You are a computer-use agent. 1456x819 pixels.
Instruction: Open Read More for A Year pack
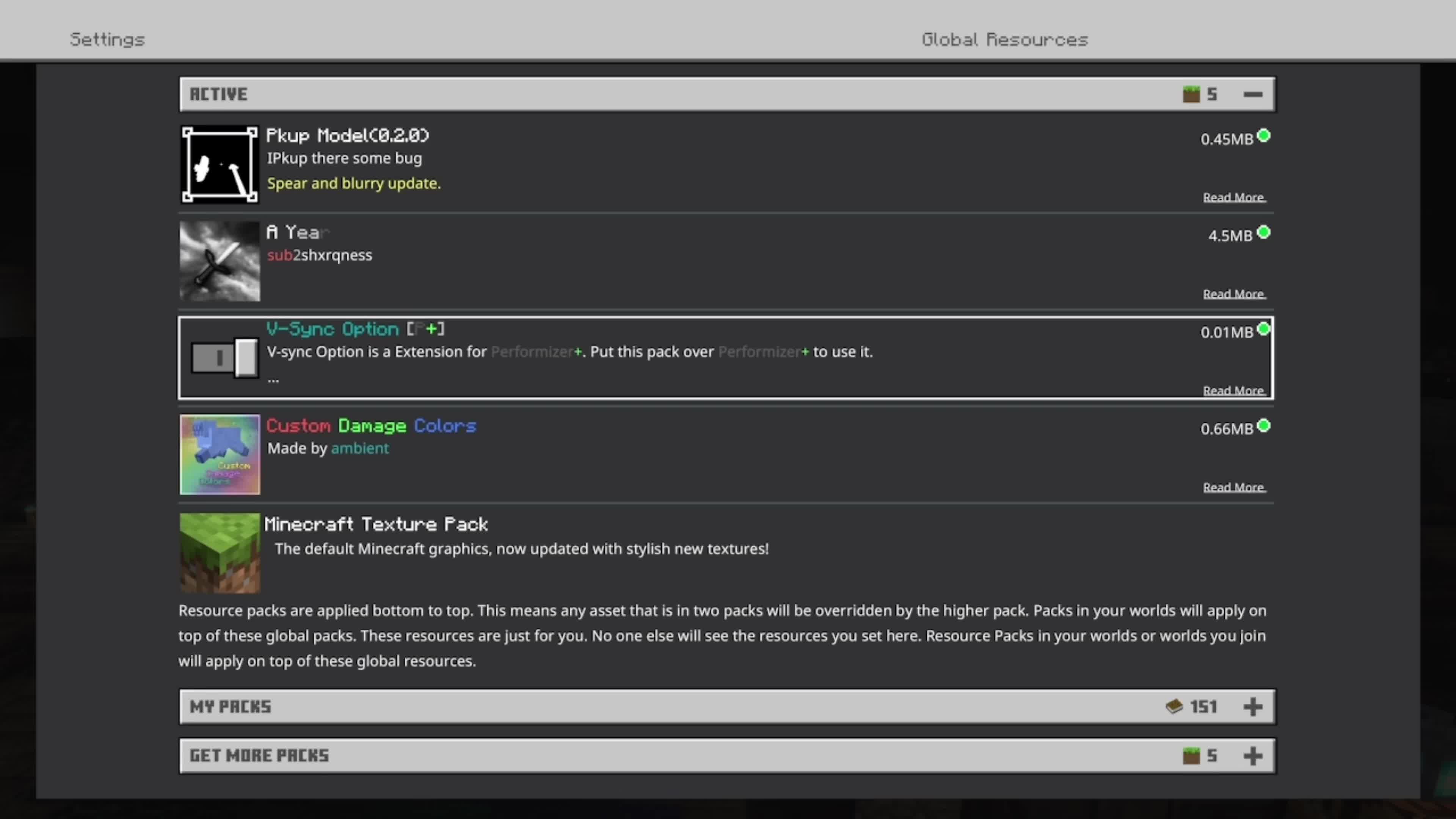coord(1234,294)
